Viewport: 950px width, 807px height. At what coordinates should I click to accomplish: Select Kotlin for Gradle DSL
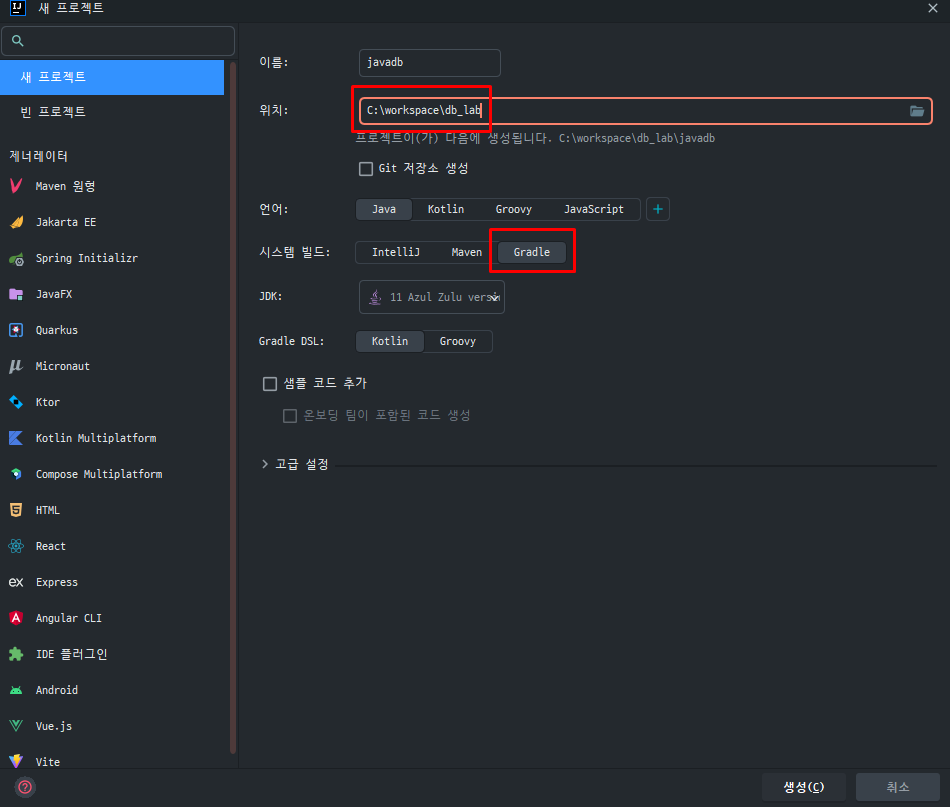point(390,342)
